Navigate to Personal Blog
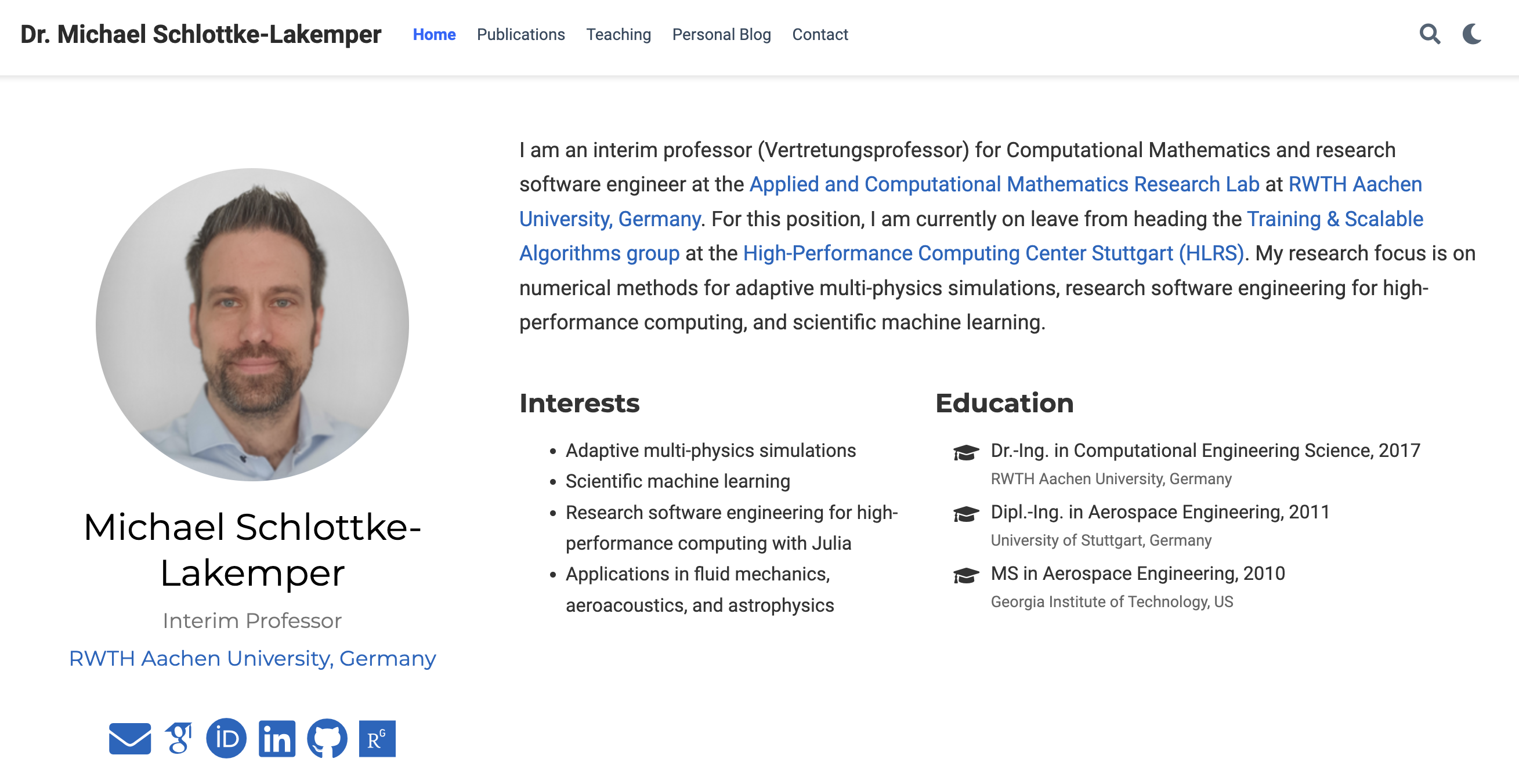 721,34
